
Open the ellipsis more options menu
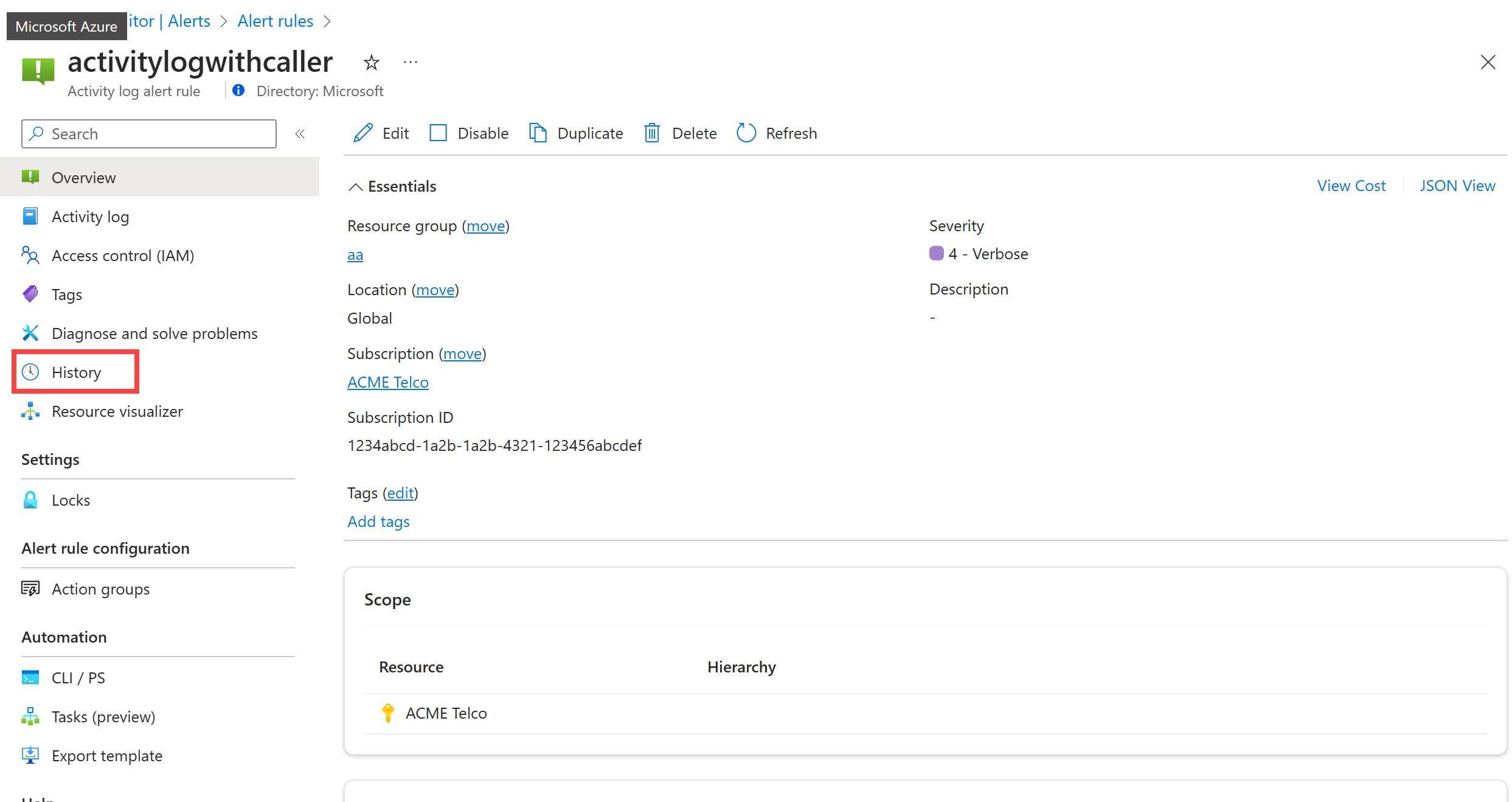point(411,62)
